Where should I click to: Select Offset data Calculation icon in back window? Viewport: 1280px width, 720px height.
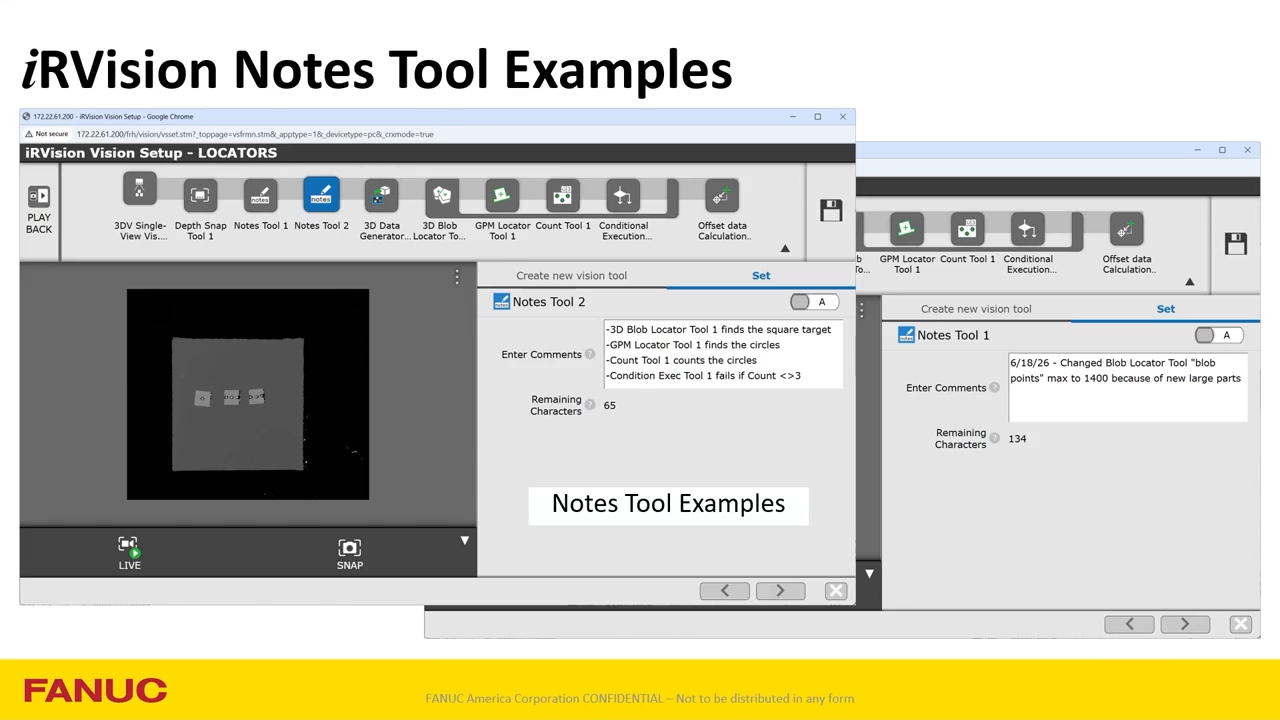[x=1126, y=229]
